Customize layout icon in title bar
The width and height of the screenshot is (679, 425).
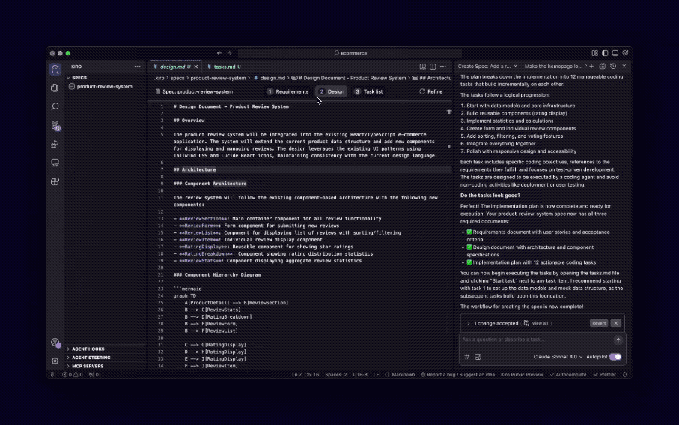[595, 53]
